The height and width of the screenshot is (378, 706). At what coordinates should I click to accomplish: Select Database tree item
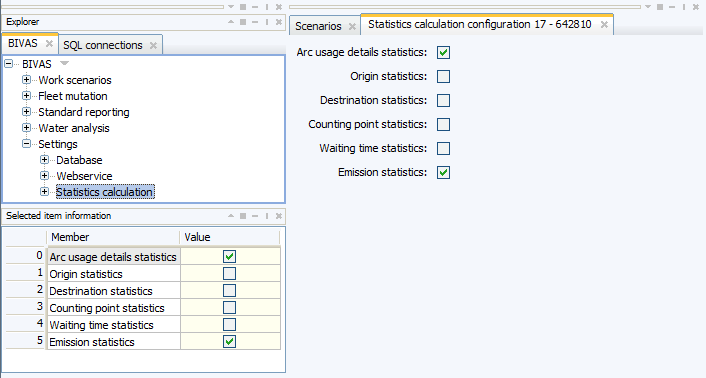(x=79, y=160)
